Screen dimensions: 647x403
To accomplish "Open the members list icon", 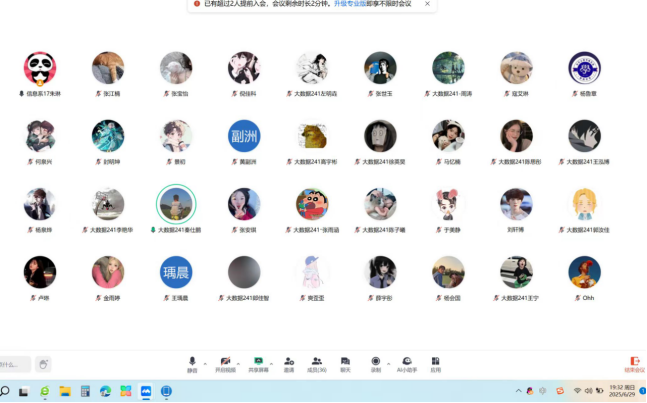I will tap(316, 362).
